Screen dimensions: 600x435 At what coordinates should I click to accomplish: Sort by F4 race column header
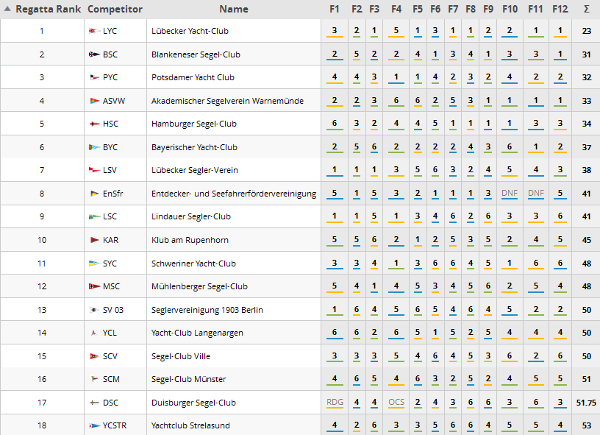(x=396, y=9)
